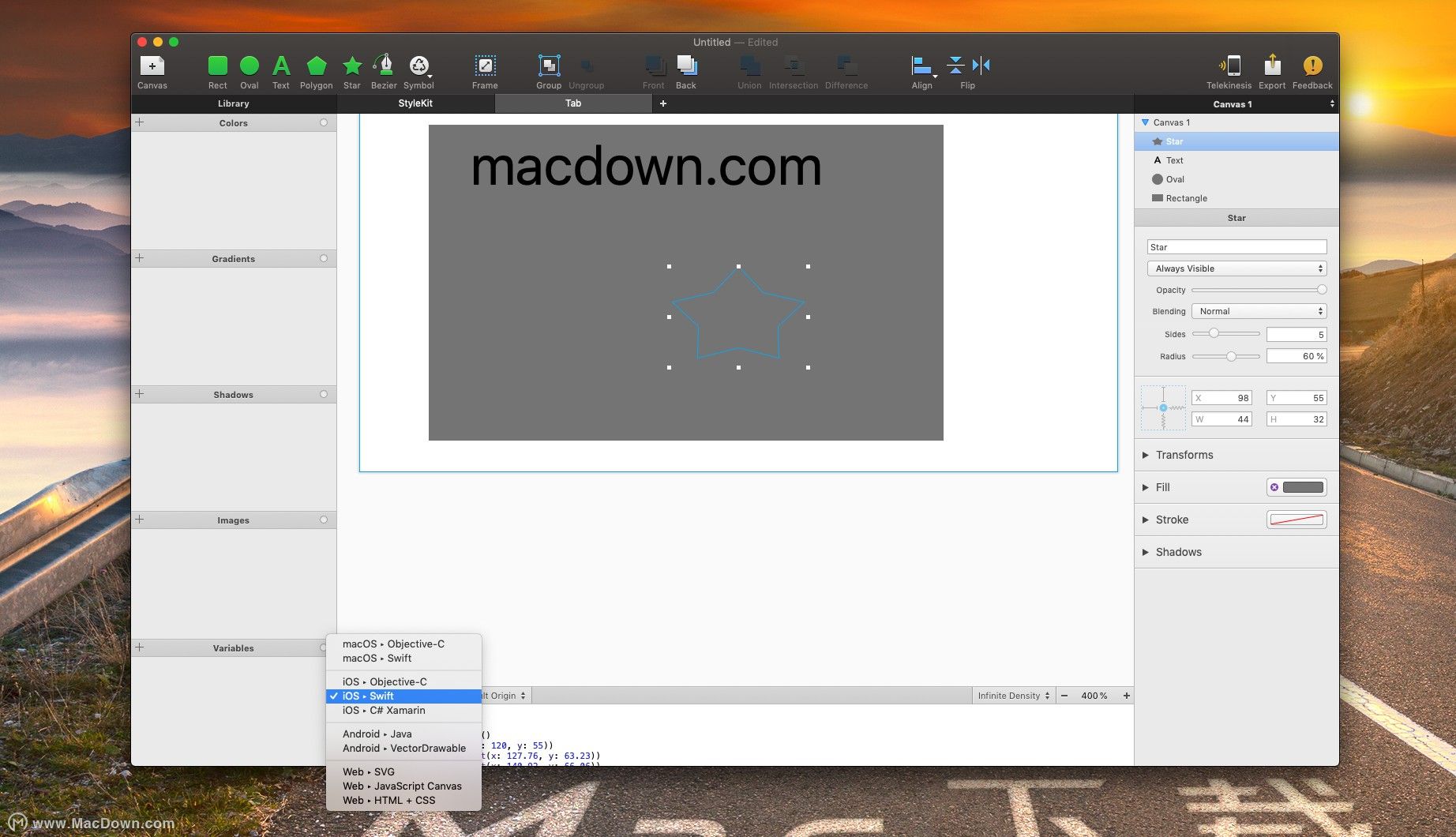1456x837 pixels.
Task: Add a new image to Images section
Action: 140,520
